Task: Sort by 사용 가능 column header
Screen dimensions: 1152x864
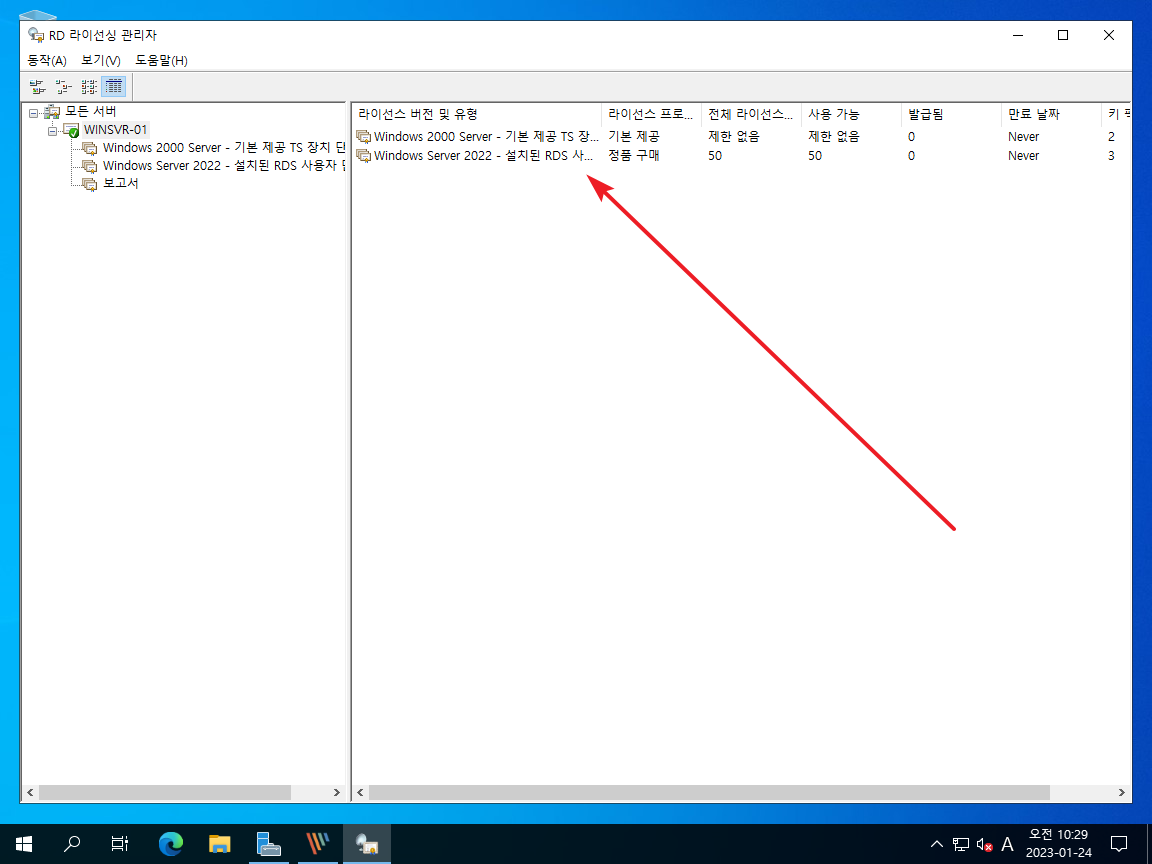Action: click(851, 115)
